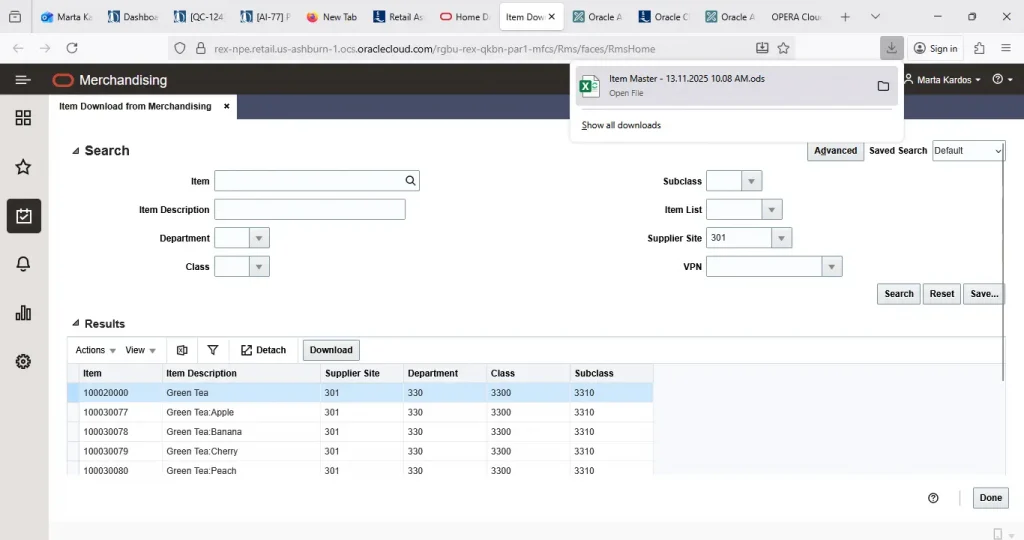Show downloaded file in folder icon
This screenshot has height=540, width=1024.
[x=883, y=86]
